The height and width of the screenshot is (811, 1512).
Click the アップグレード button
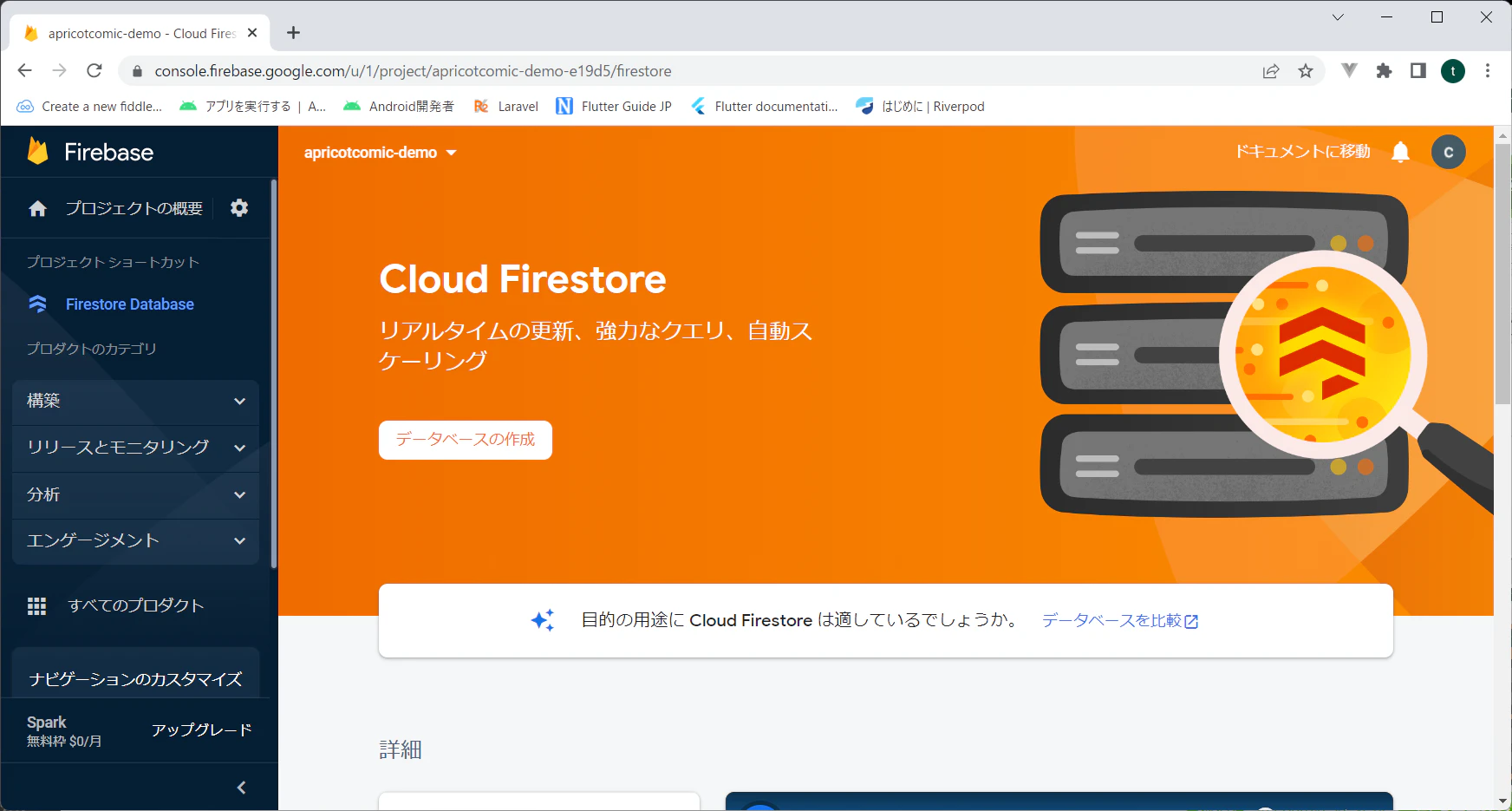(x=202, y=730)
